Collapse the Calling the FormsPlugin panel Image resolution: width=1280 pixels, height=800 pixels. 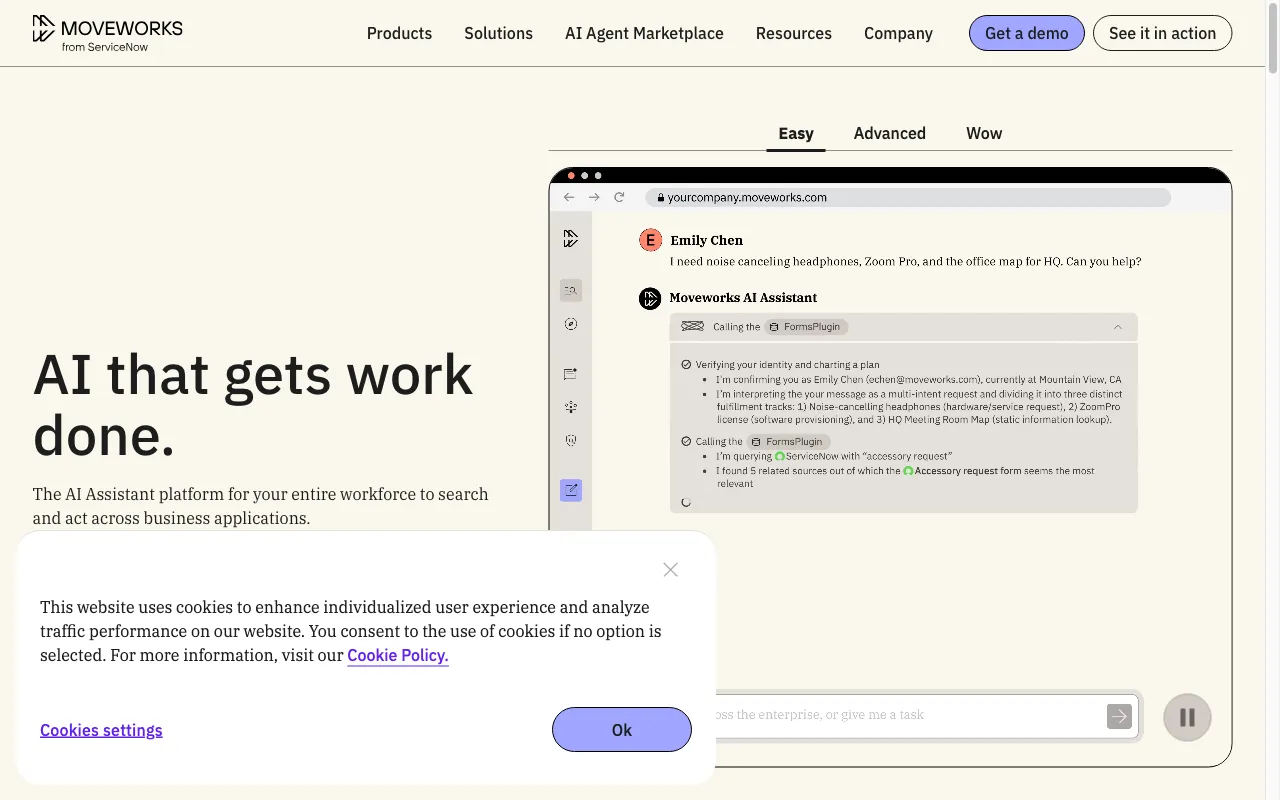point(1118,327)
